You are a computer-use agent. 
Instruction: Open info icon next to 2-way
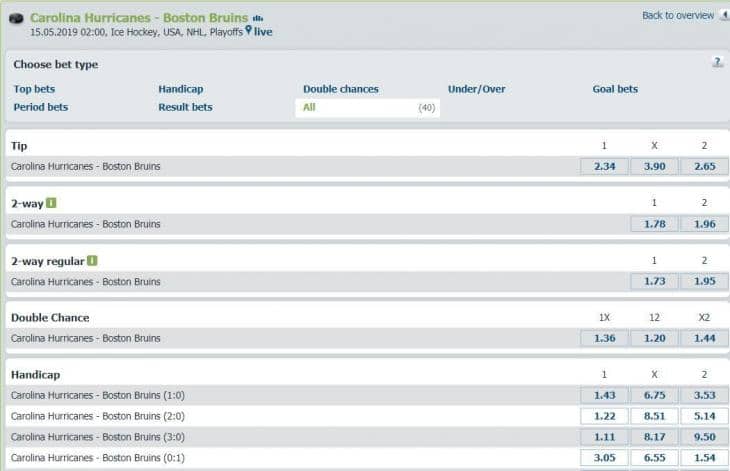point(51,203)
